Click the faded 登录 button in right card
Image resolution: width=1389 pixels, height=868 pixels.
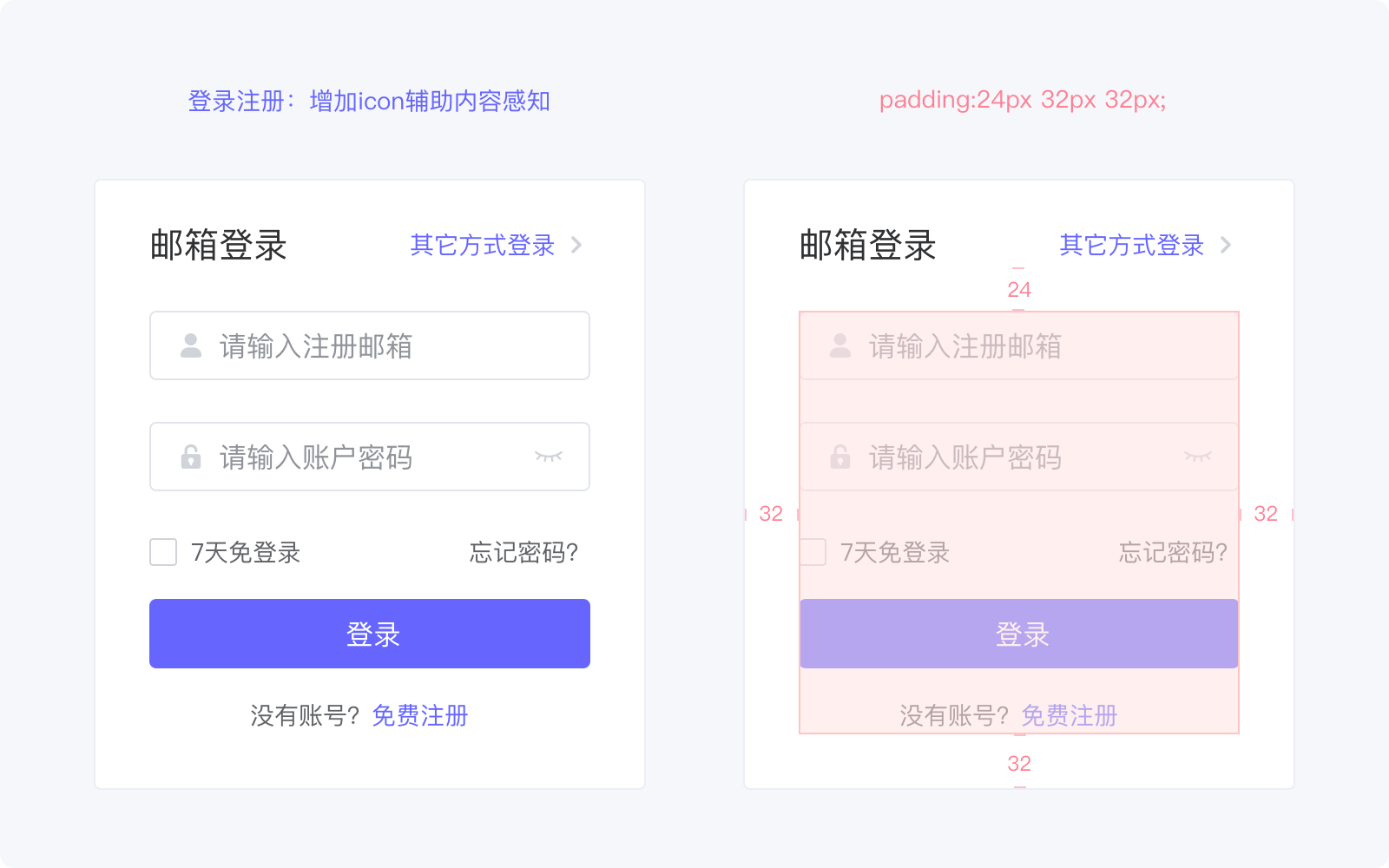tap(1019, 634)
